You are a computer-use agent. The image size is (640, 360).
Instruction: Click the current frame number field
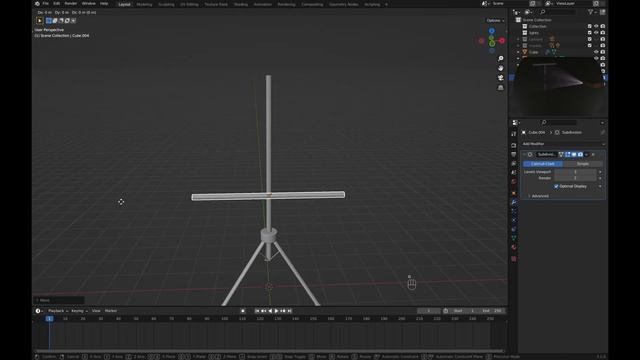point(429,311)
